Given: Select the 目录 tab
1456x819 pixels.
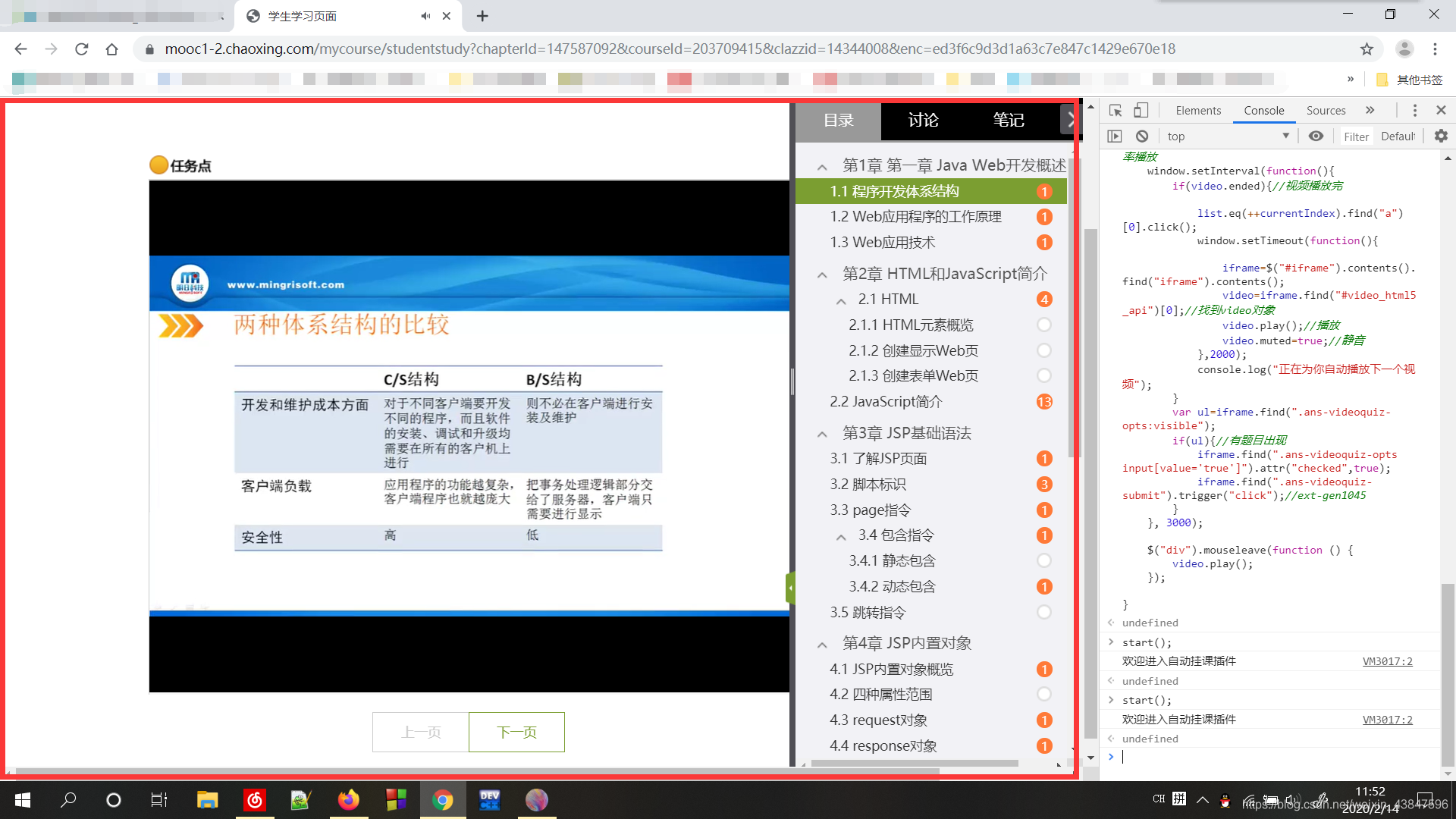Looking at the screenshot, I should [x=838, y=121].
